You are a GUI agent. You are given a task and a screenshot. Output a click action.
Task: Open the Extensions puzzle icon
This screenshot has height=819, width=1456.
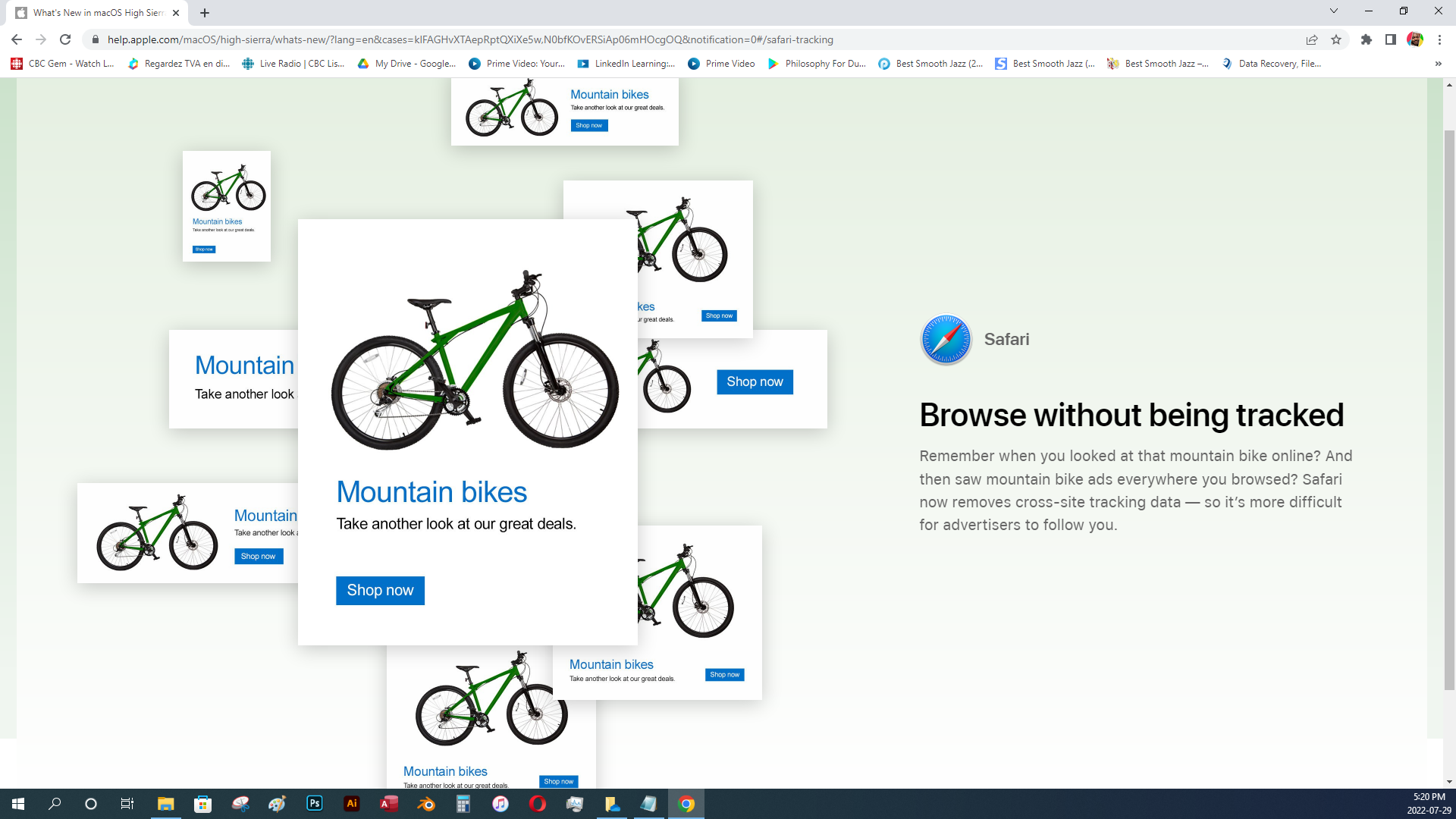[x=1367, y=39]
